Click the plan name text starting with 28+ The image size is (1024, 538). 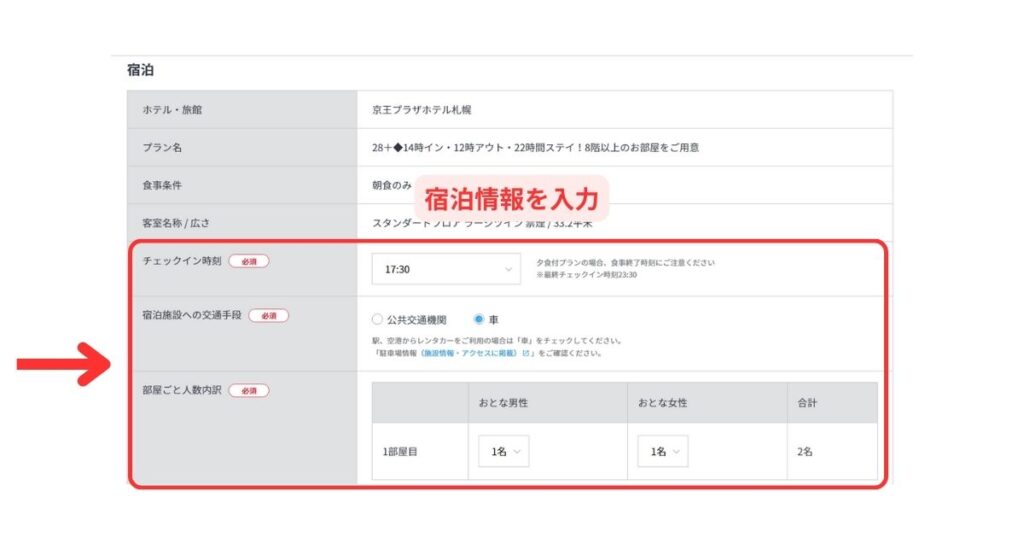[x=534, y=147]
